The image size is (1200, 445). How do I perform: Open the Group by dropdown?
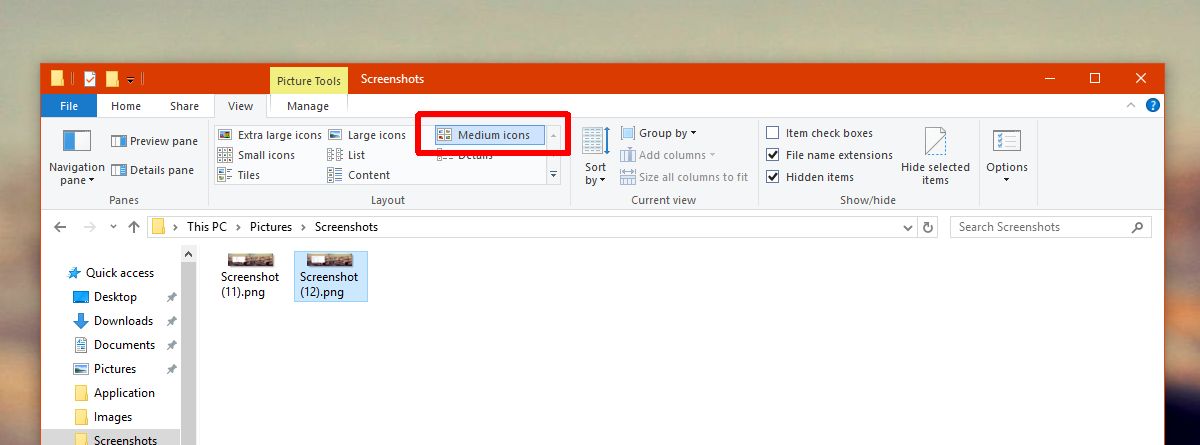pos(658,133)
